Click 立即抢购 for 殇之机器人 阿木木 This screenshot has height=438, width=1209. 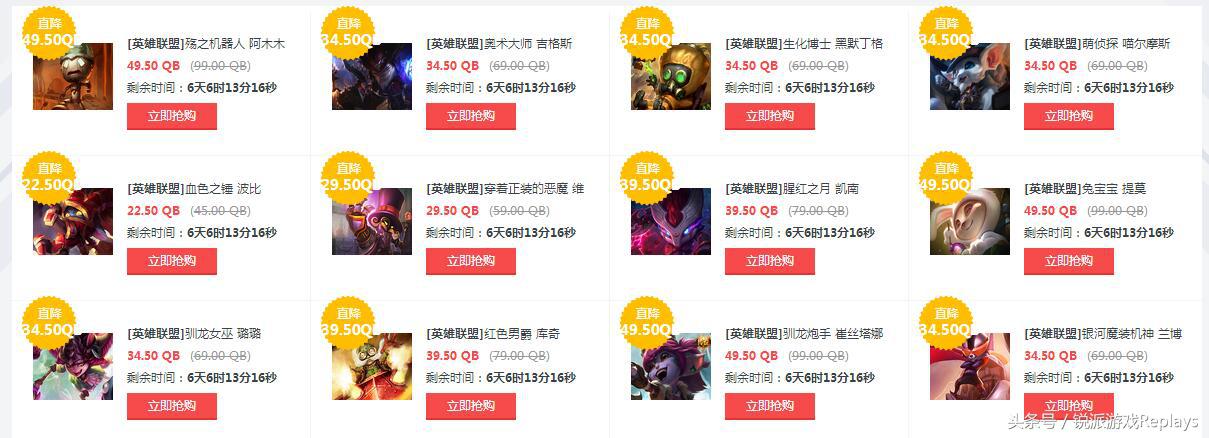[x=172, y=116]
